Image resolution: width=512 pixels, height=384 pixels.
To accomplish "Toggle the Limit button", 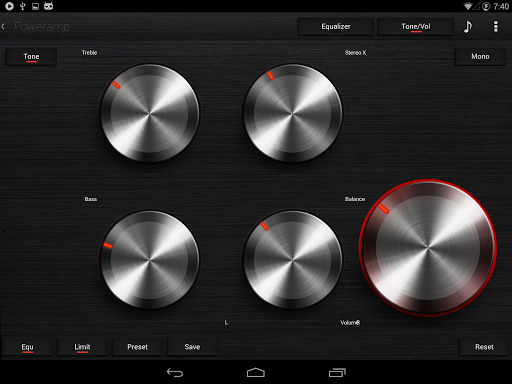I will (82, 347).
